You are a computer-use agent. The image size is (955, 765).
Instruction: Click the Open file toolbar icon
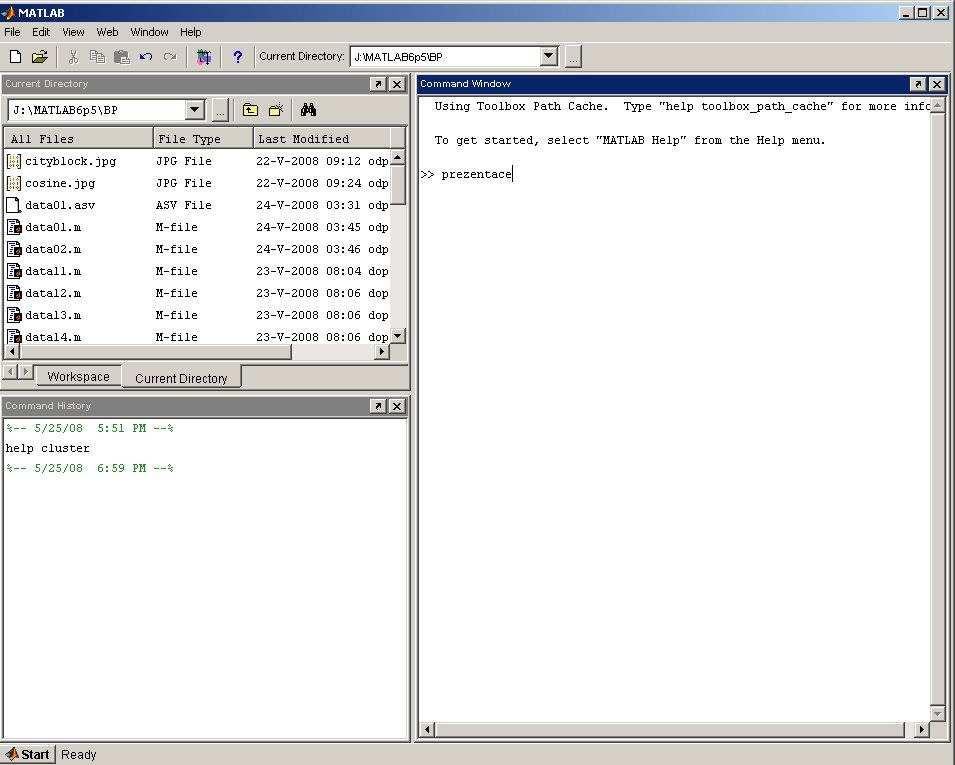point(40,57)
